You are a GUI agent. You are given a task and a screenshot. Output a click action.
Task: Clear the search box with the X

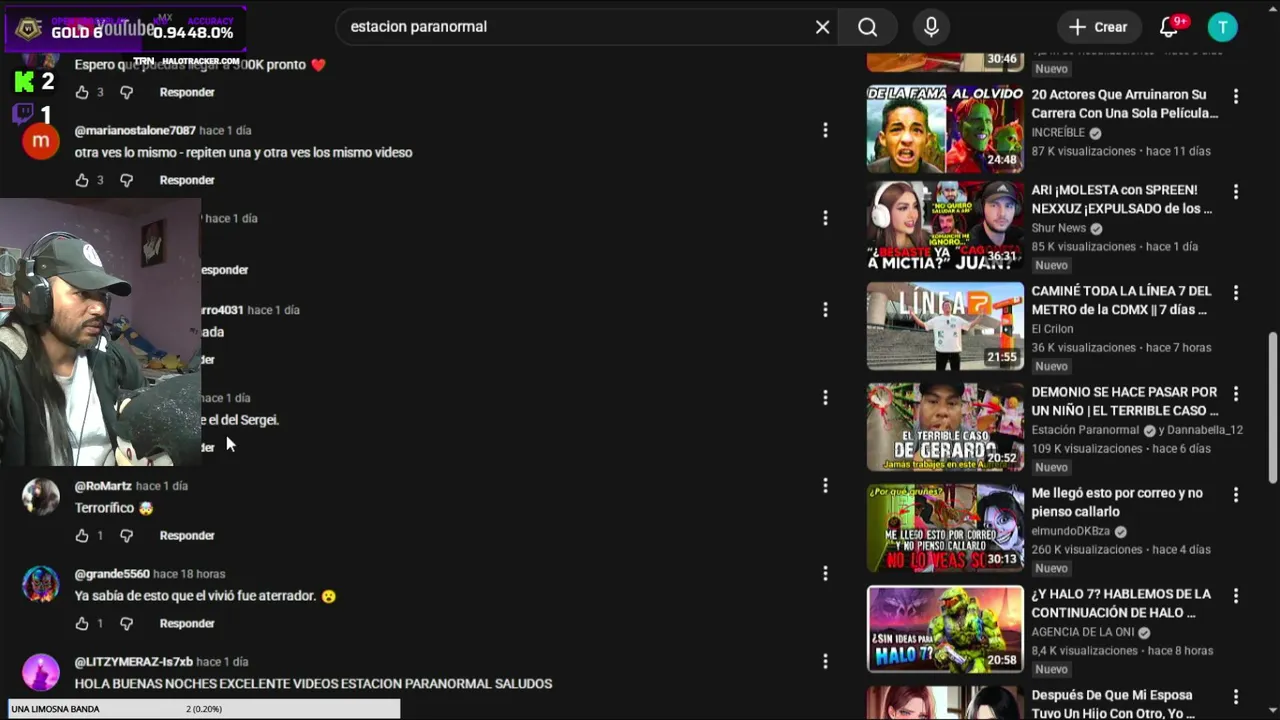point(822,27)
